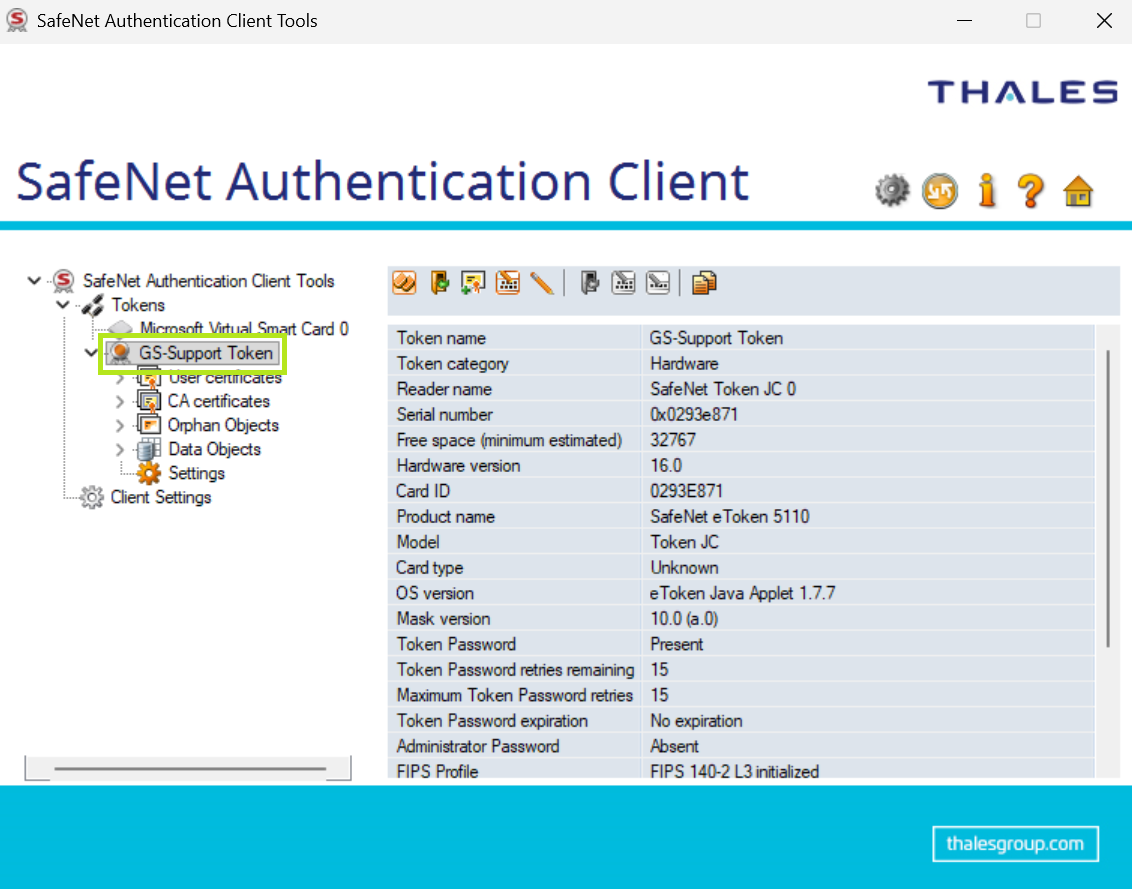
Task: Select the Orphan Objects tree item
Action: [x=223, y=425]
